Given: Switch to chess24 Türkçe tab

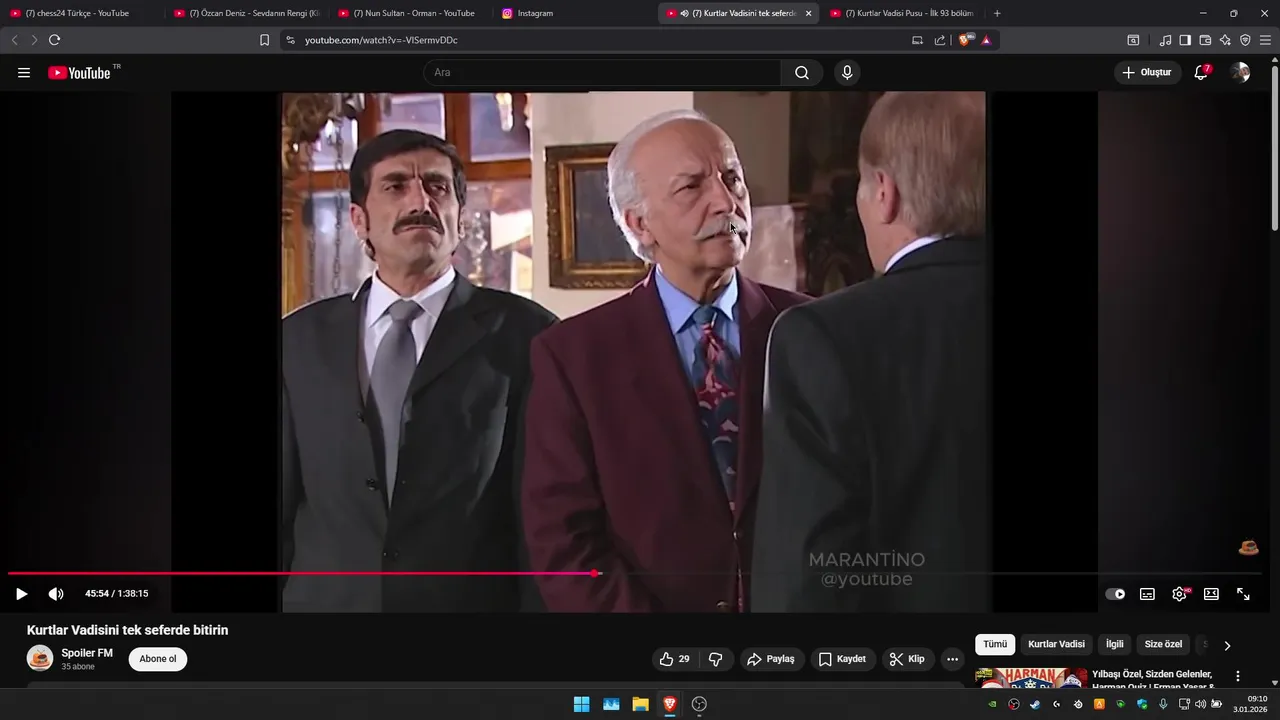Looking at the screenshot, I should point(77,13).
